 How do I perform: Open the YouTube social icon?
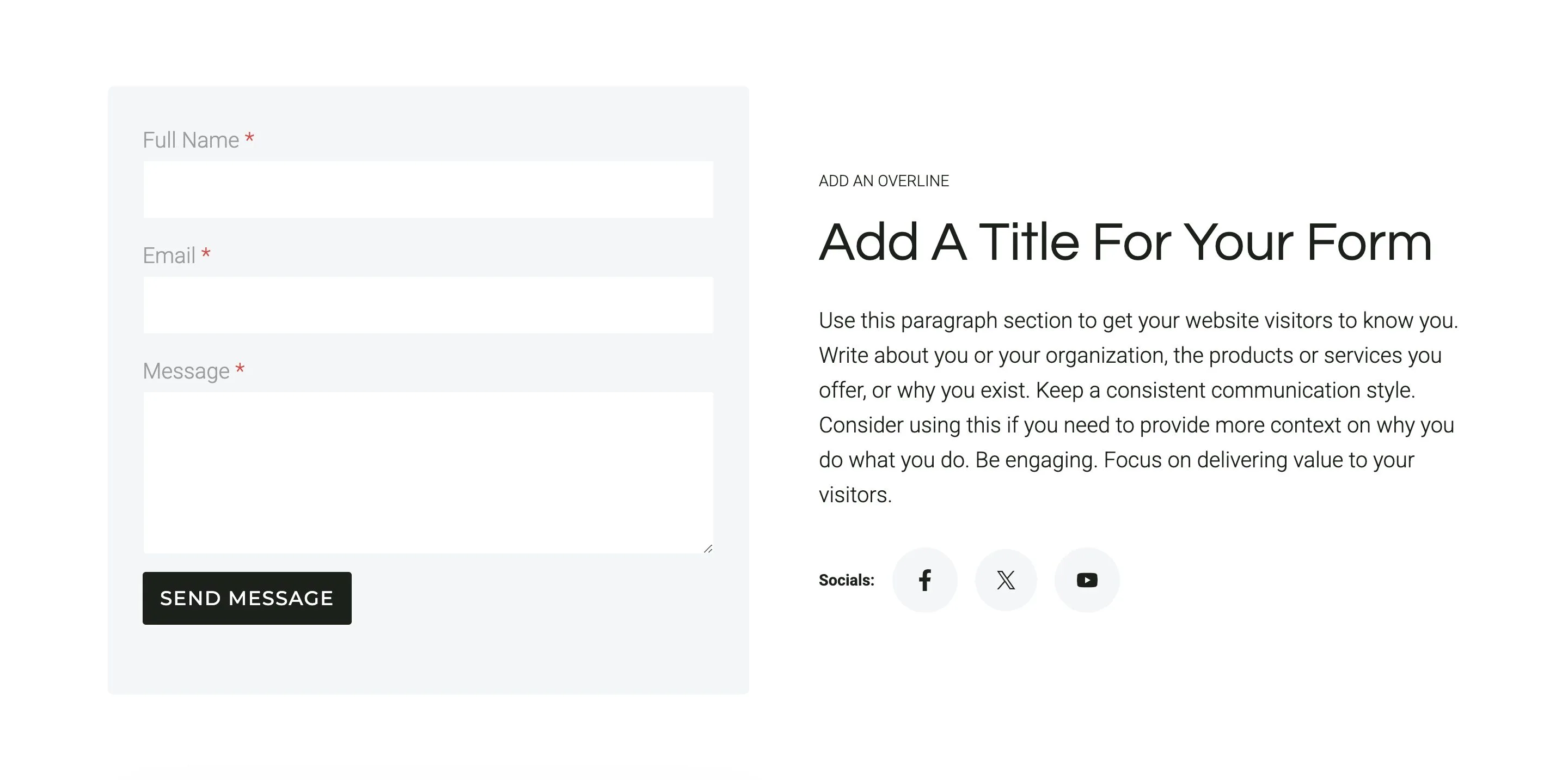1087,580
